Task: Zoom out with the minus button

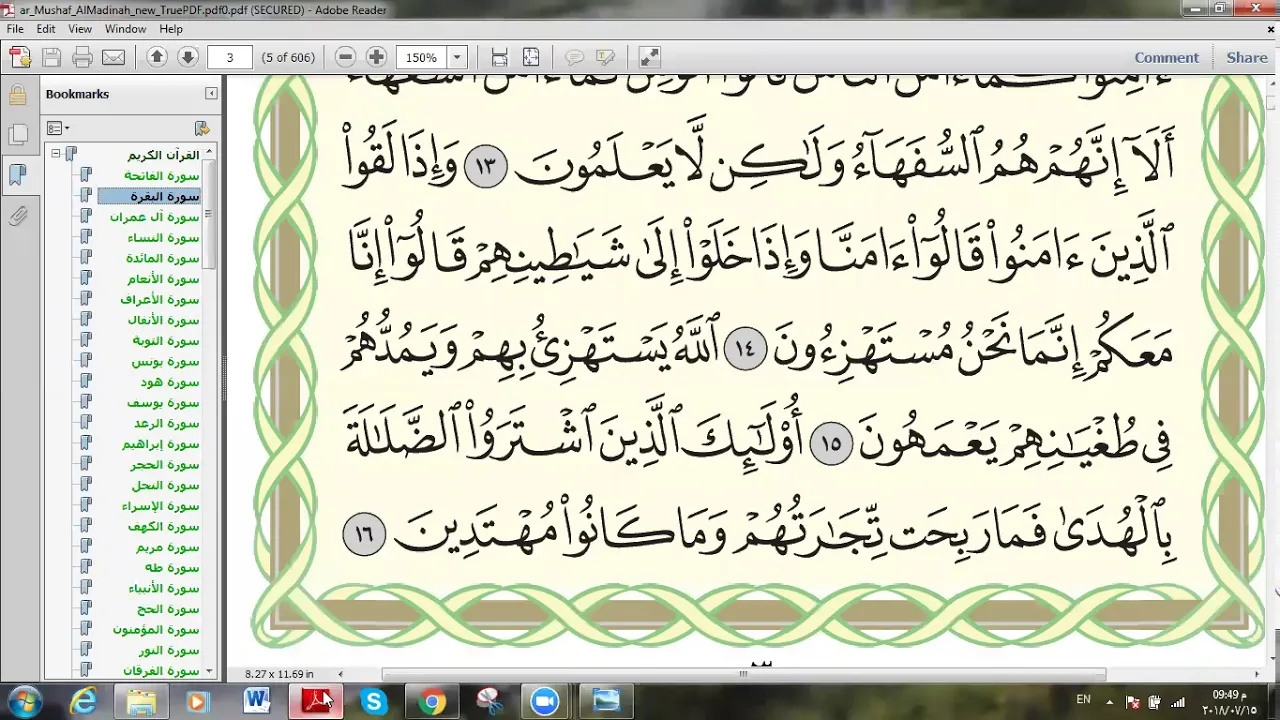Action: click(346, 57)
